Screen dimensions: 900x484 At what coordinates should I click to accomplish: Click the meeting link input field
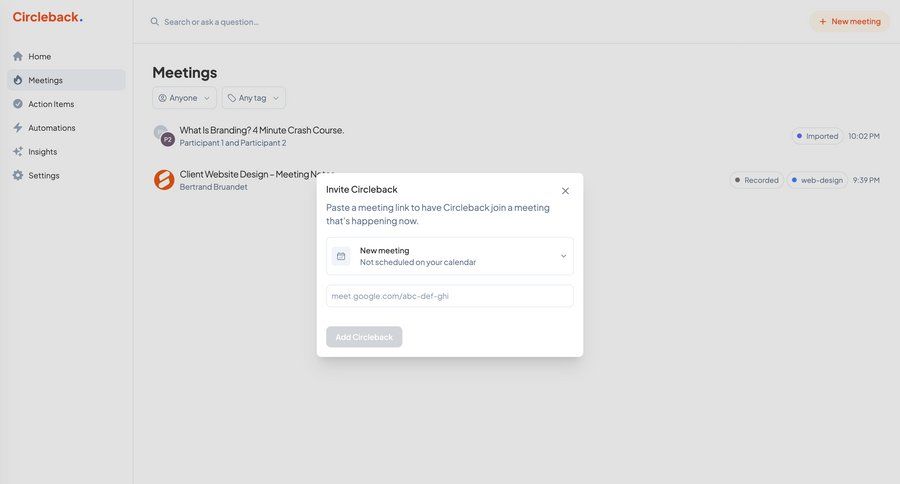point(450,296)
